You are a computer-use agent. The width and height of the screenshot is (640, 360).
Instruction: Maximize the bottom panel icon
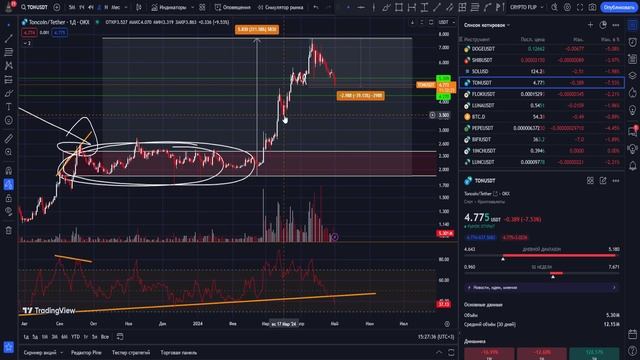click(451, 352)
